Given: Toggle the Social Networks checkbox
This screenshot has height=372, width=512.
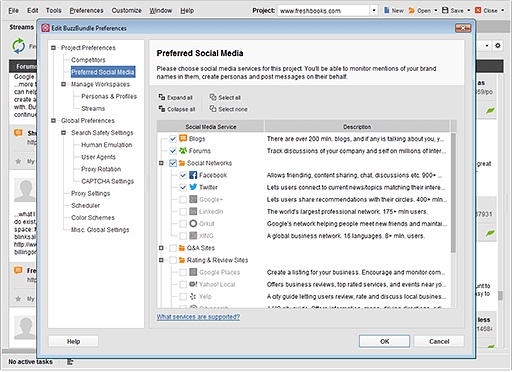Looking at the screenshot, I should pos(173,163).
